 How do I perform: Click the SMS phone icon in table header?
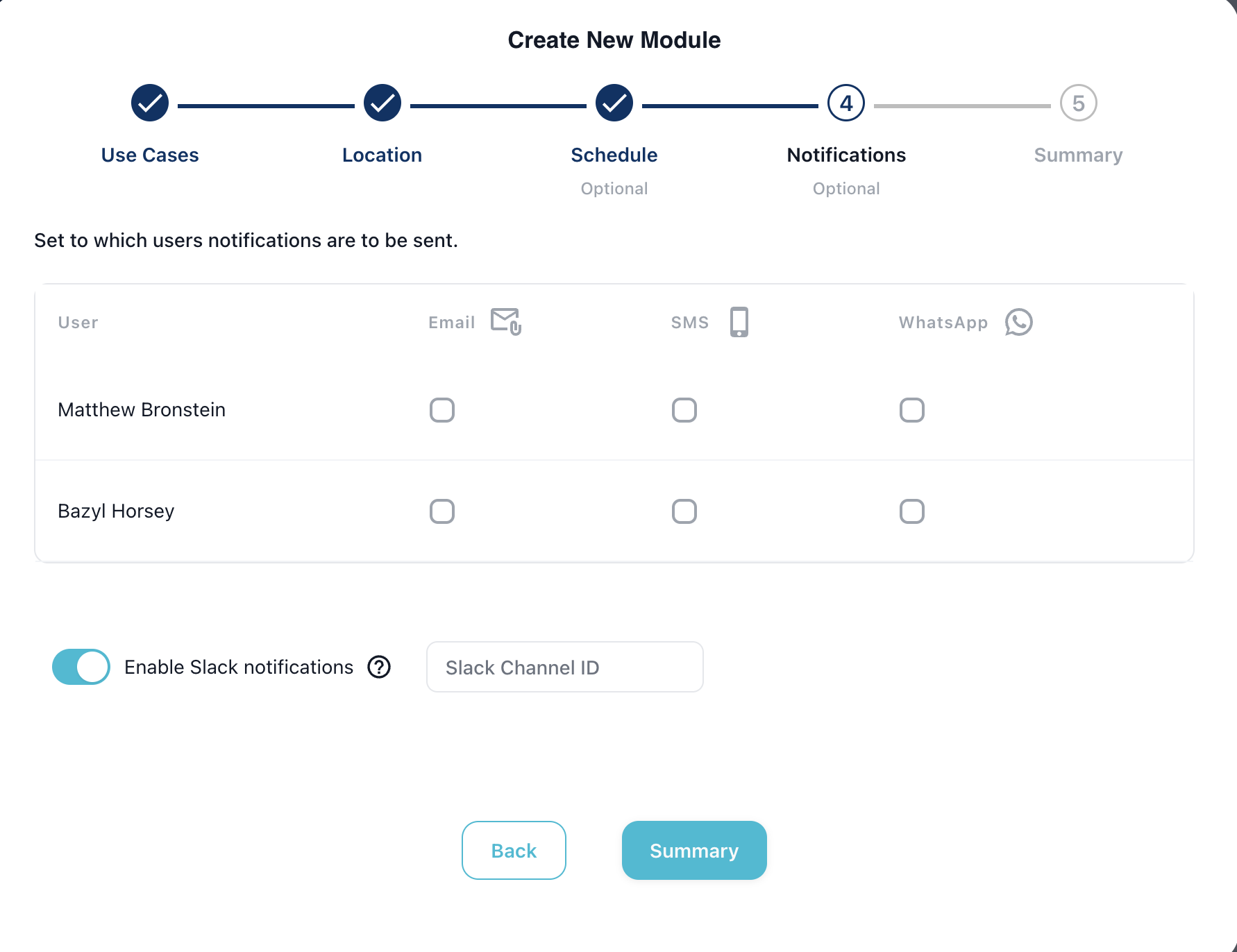[x=739, y=321]
